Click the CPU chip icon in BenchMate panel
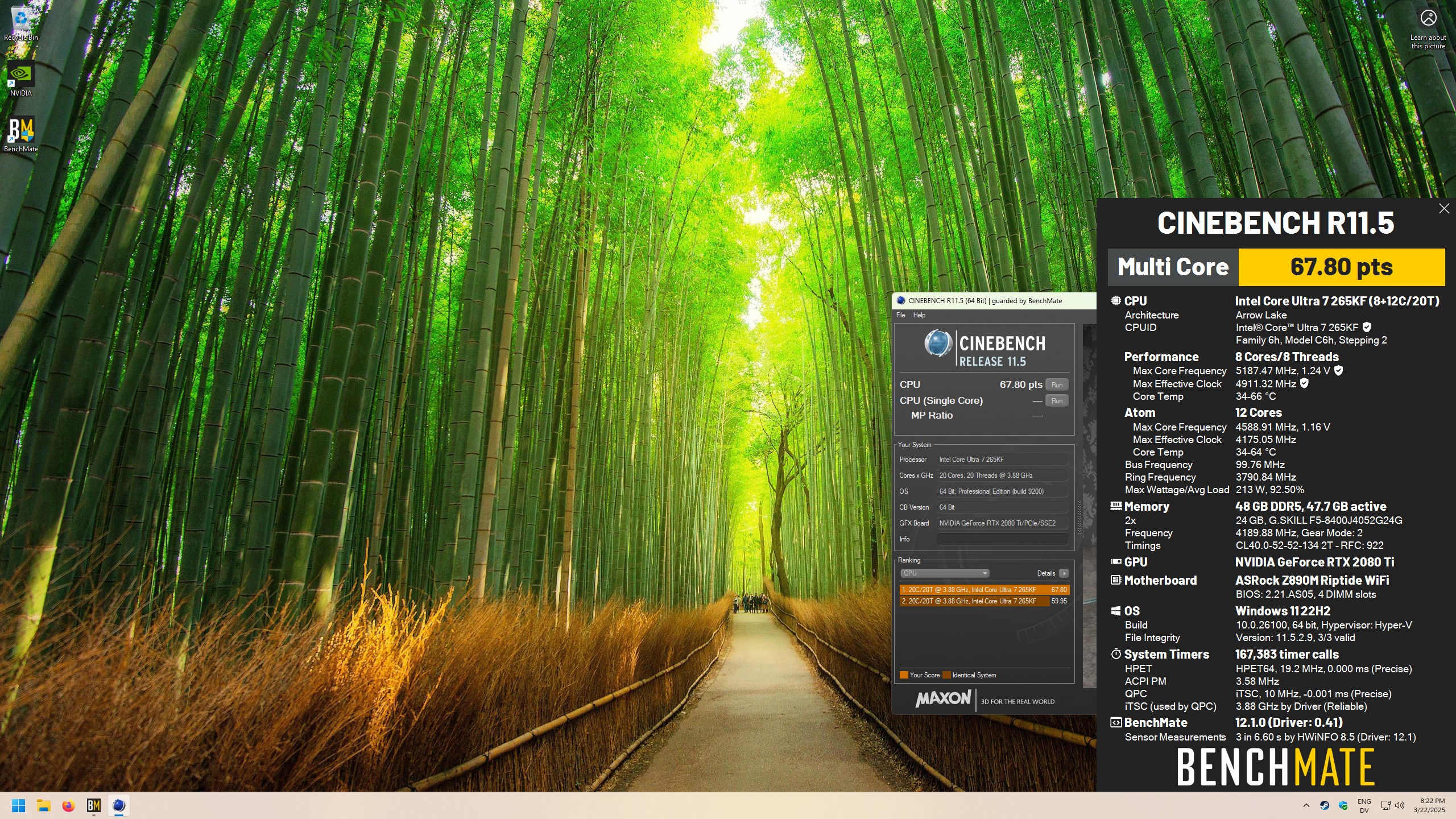 tap(1116, 301)
